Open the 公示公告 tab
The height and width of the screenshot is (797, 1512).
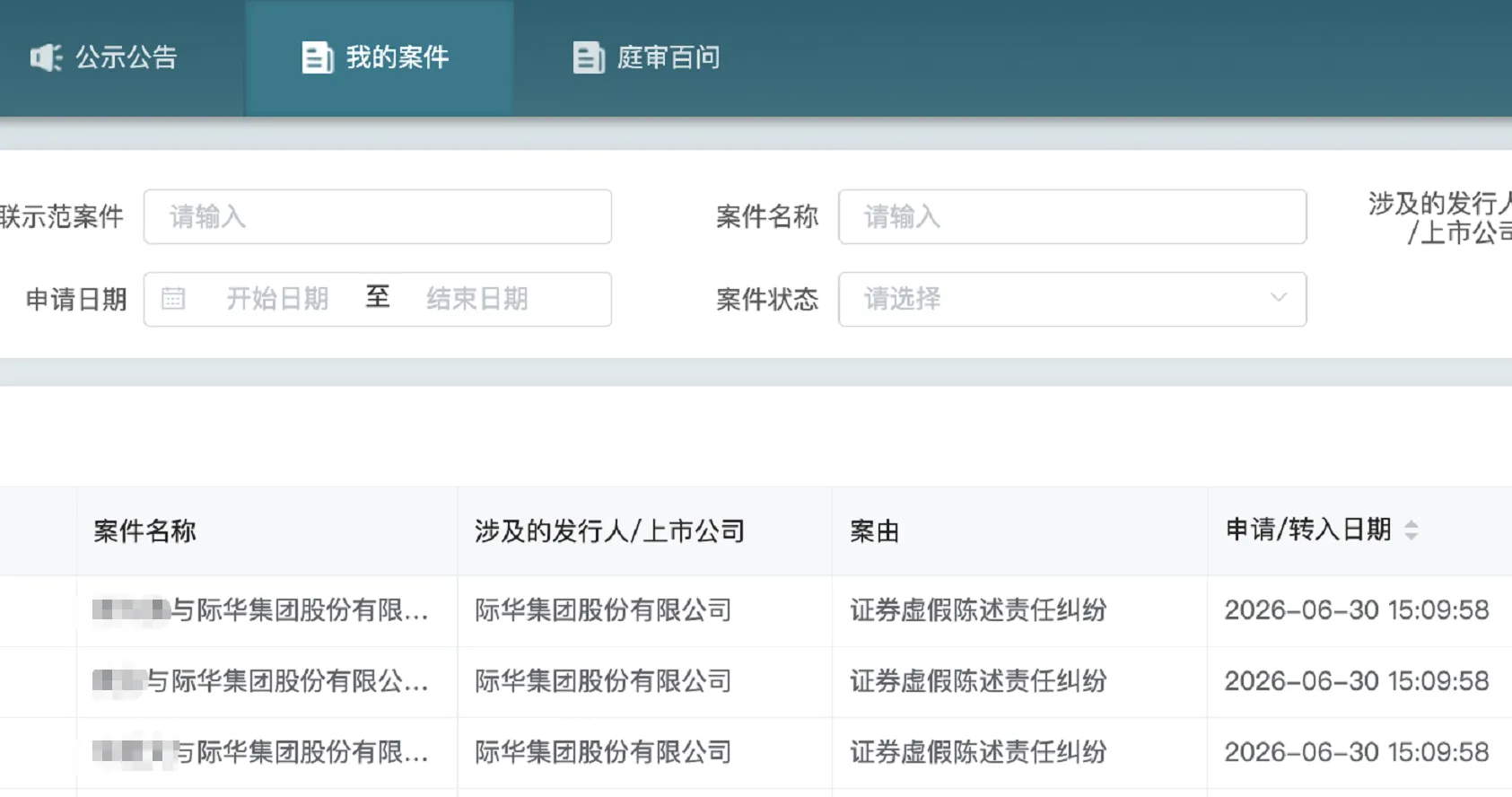(104, 57)
